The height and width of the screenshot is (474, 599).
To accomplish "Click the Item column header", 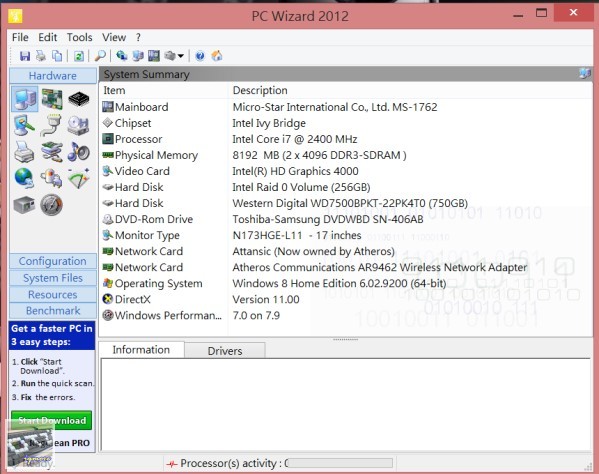I will [x=164, y=91].
